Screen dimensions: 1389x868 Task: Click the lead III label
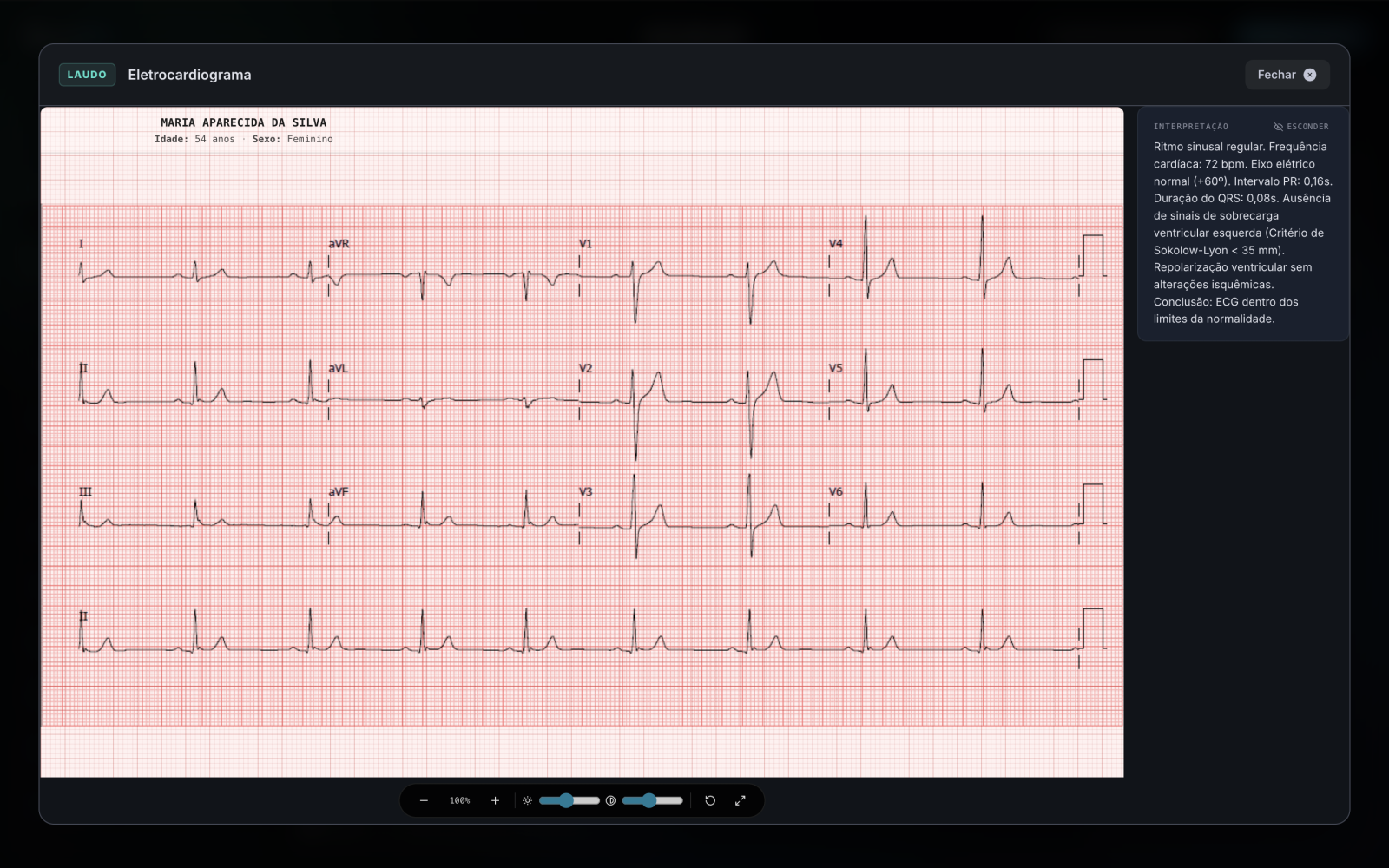(x=85, y=491)
